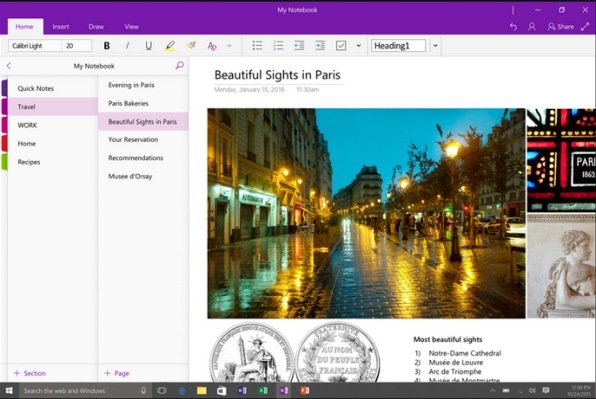Share the notebook
This screenshot has height=399, width=596.
[561, 27]
